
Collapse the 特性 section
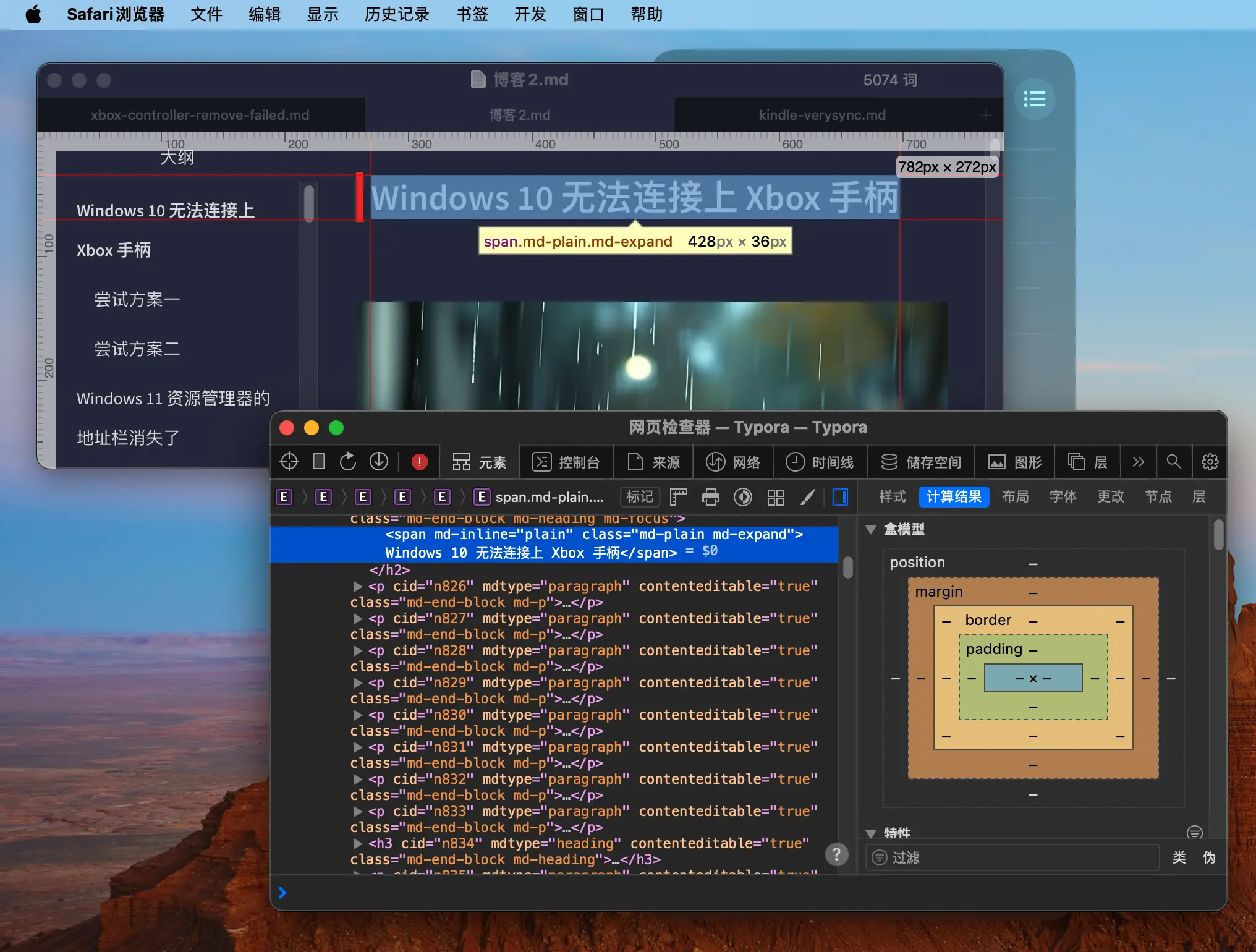[871, 833]
